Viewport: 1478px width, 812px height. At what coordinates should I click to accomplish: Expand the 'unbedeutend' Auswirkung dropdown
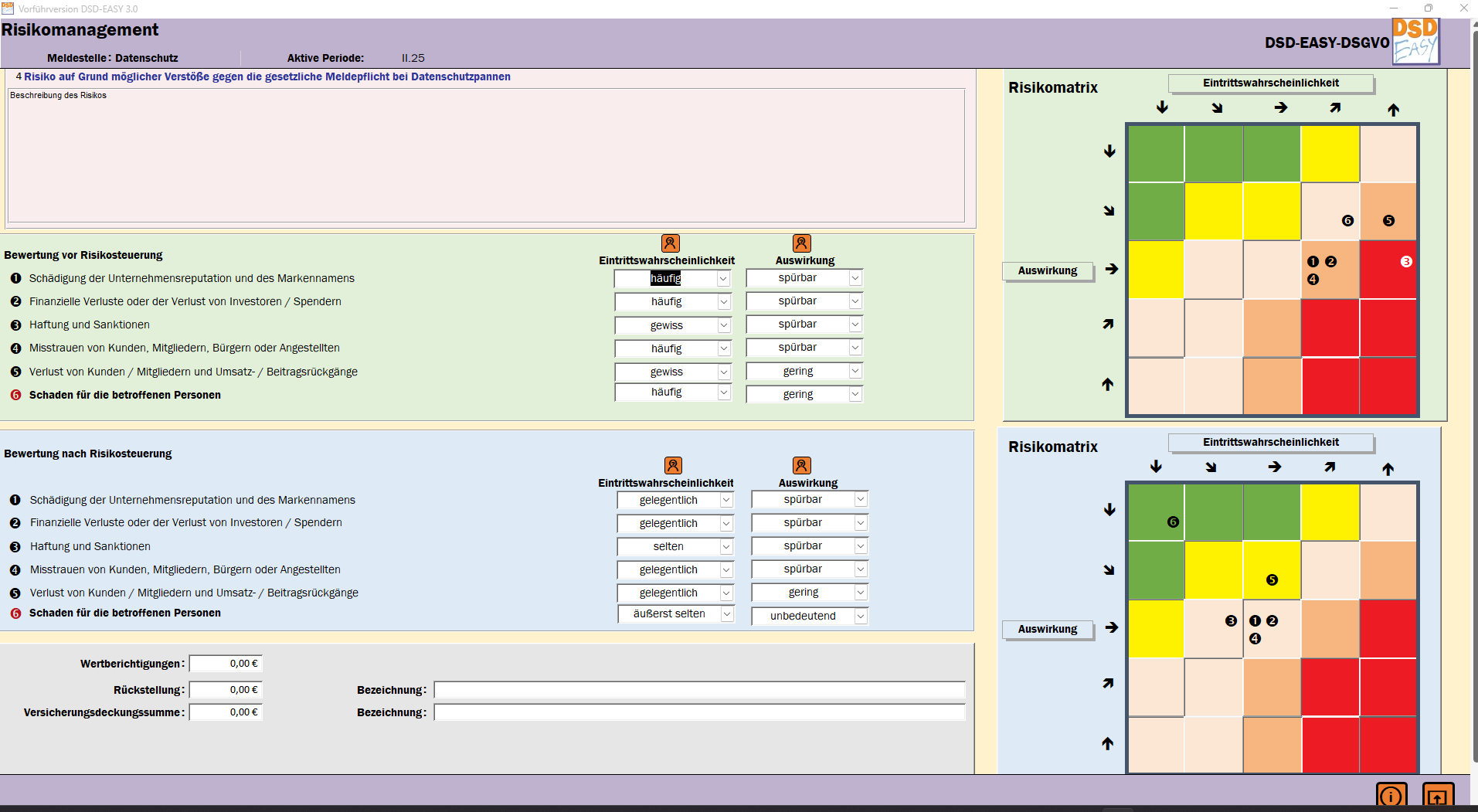pyautogui.click(x=861, y=616)
